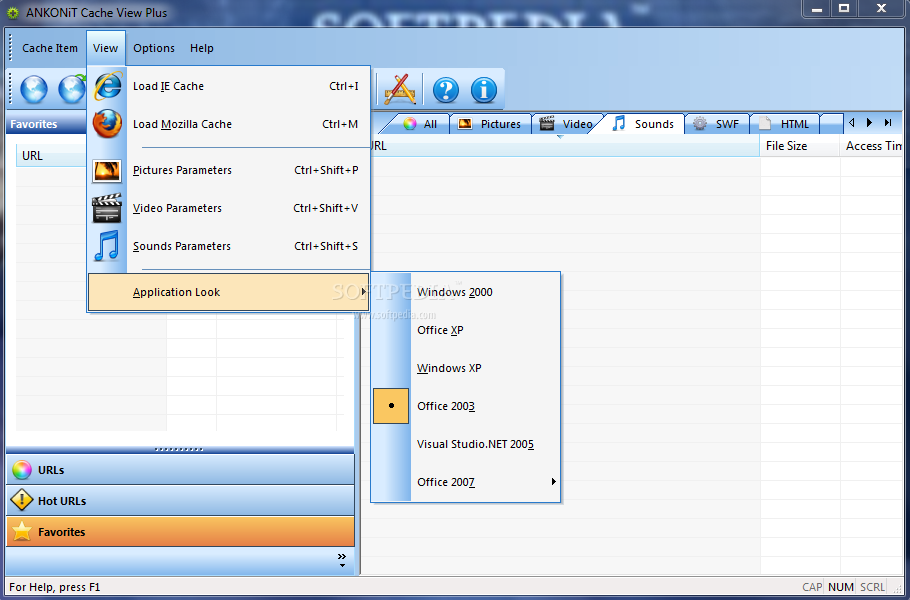Select the checked Office 2003 look
The height and width of the screenshot is (600, 910).
coord(465,406)
